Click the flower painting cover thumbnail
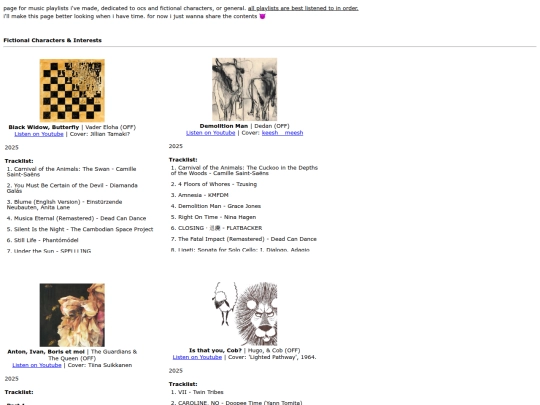Viewport: 540px width, 405px height. click(72, 315)
